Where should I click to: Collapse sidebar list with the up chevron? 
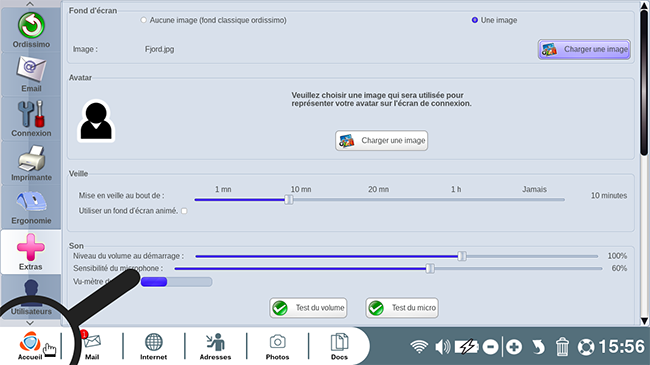pos(30,4)
